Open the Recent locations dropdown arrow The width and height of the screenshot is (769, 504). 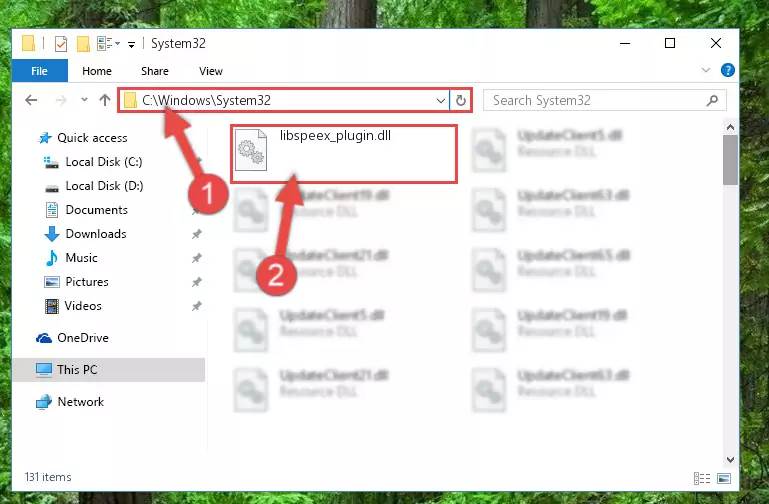(84, 100)
